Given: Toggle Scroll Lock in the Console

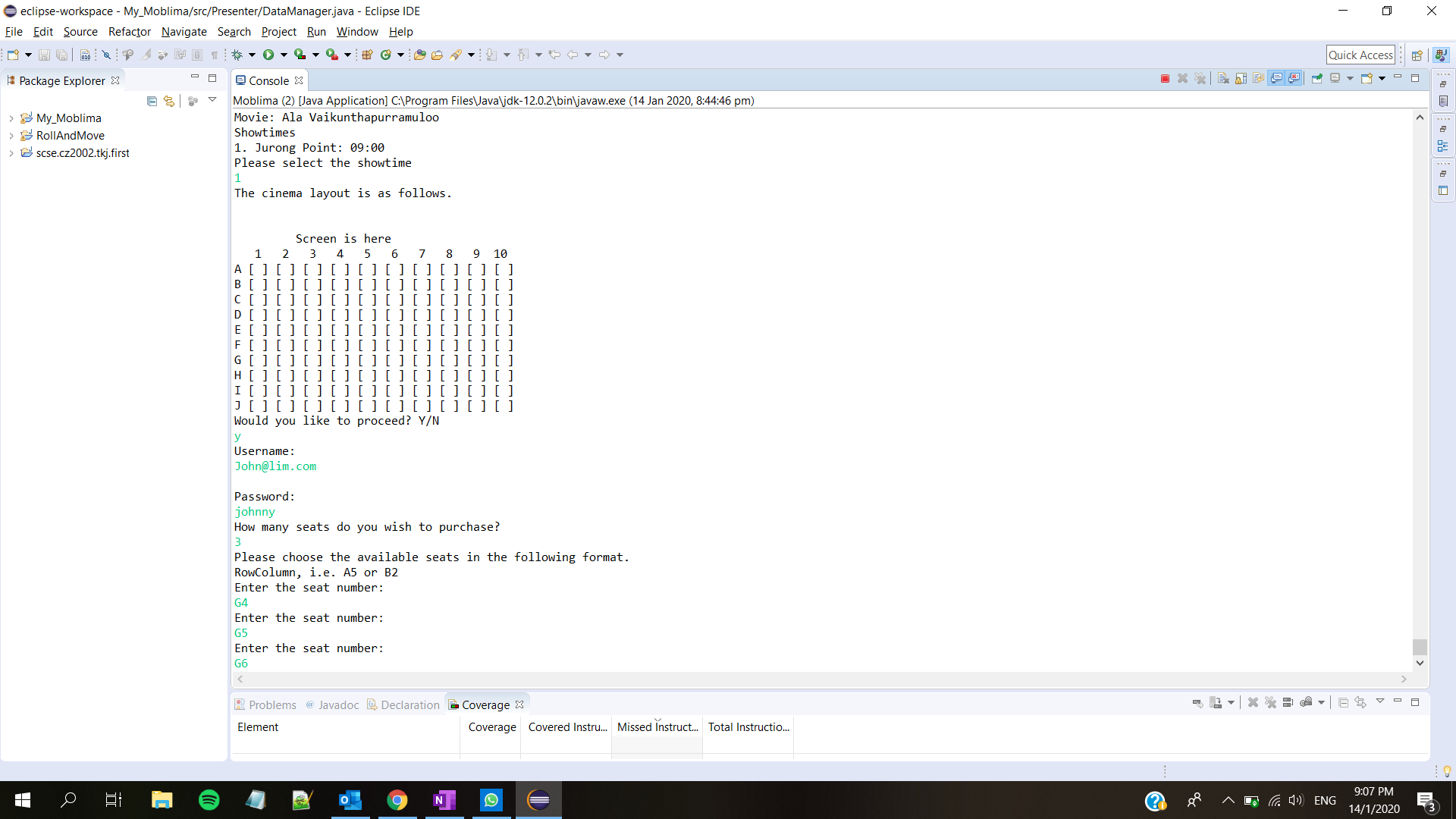Looking at the screenshot, I should pyautogui.click(x=1241, y=78).
